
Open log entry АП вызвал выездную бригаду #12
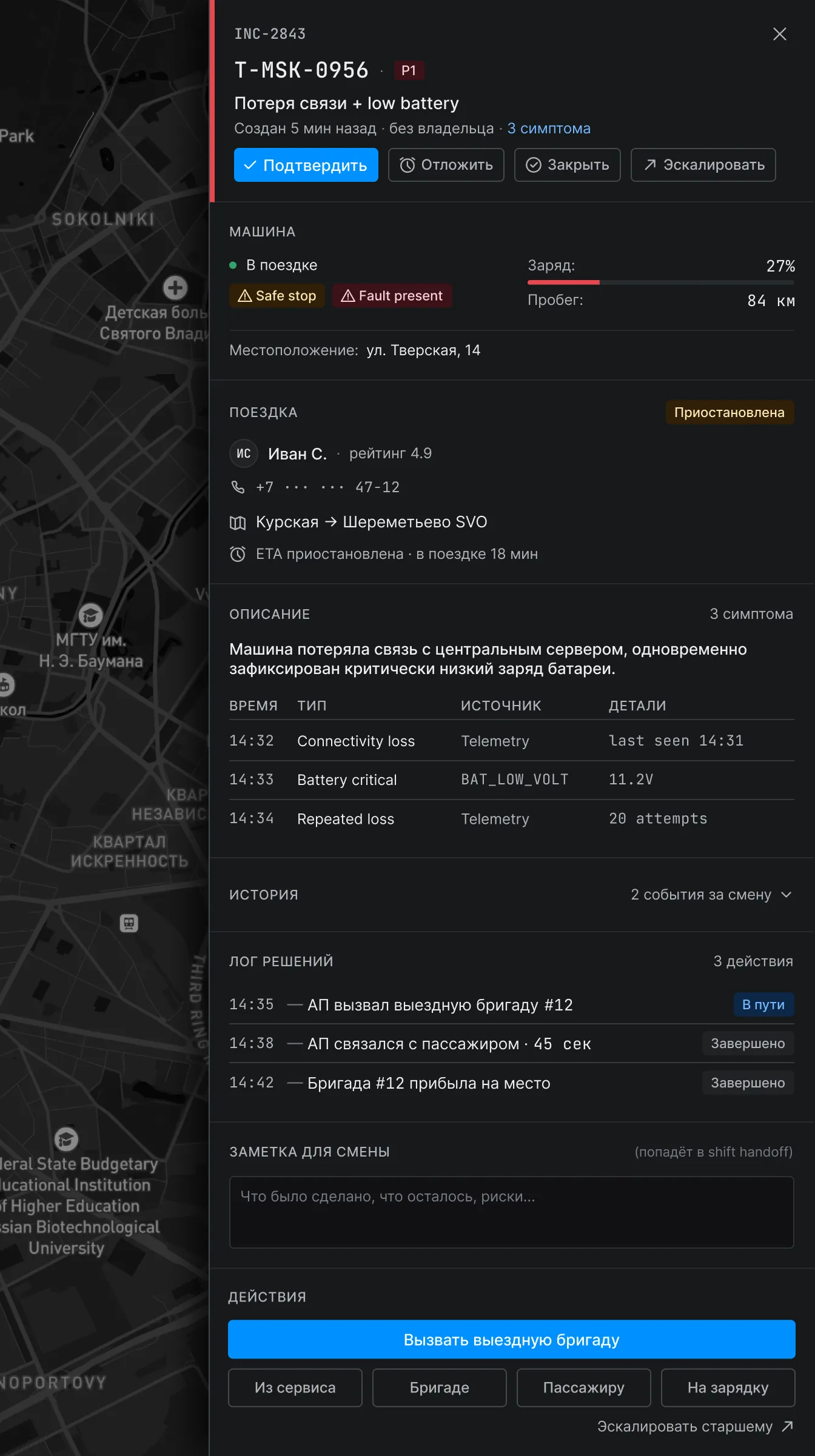pyautogui.click(x=512, y=1004)
